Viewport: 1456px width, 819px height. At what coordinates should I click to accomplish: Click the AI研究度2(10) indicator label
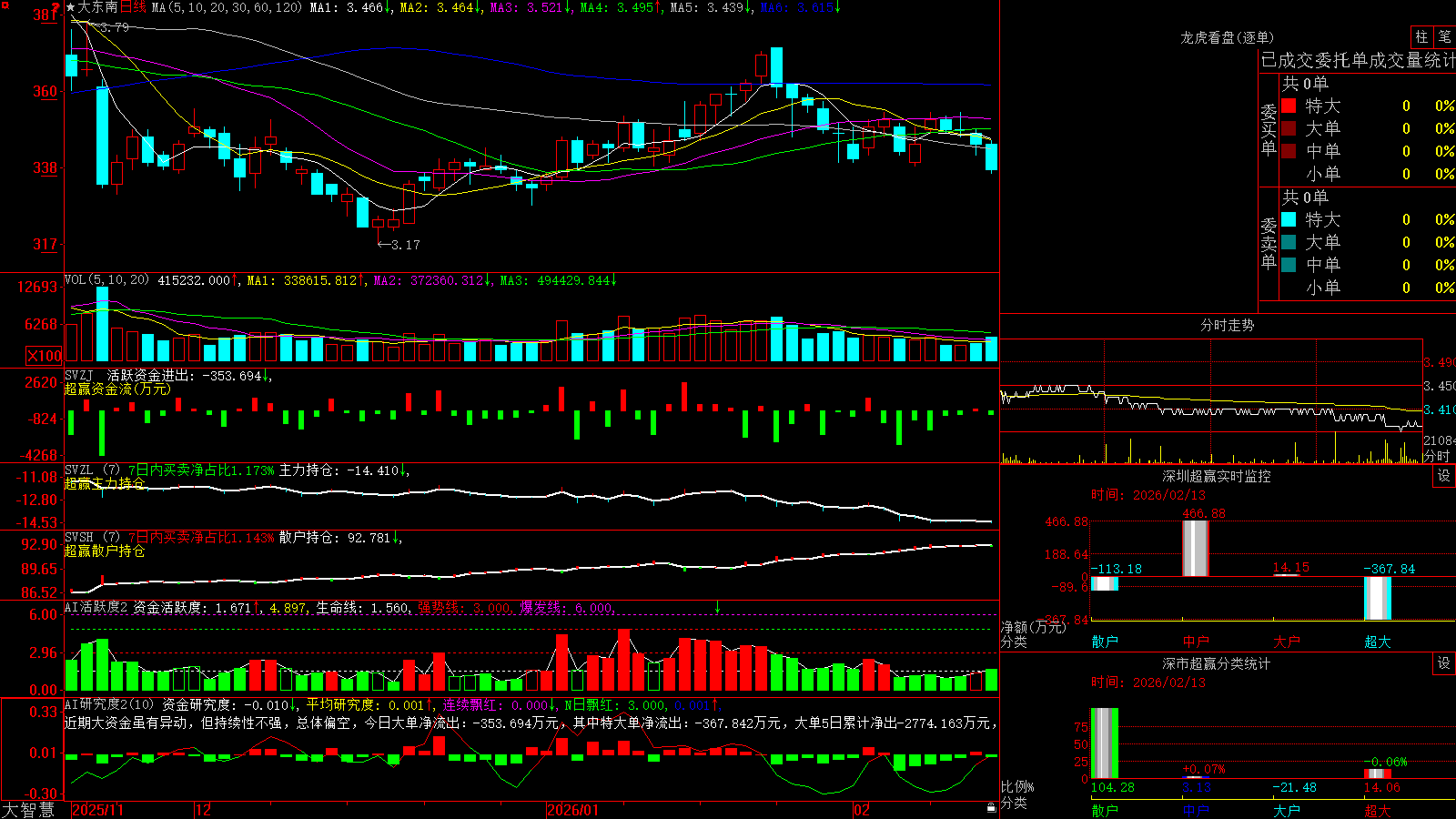coord(109,704)
